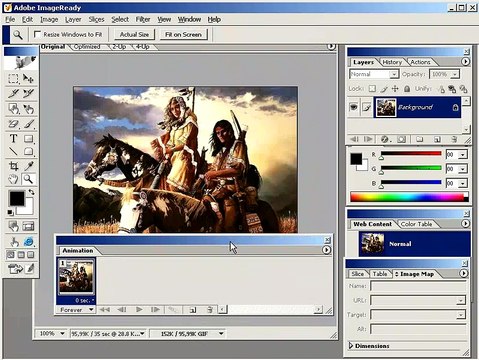The width and height of the screenshot is (479, 360).
Task: Select the Paintbrush tool
Action: coord(28,124)
